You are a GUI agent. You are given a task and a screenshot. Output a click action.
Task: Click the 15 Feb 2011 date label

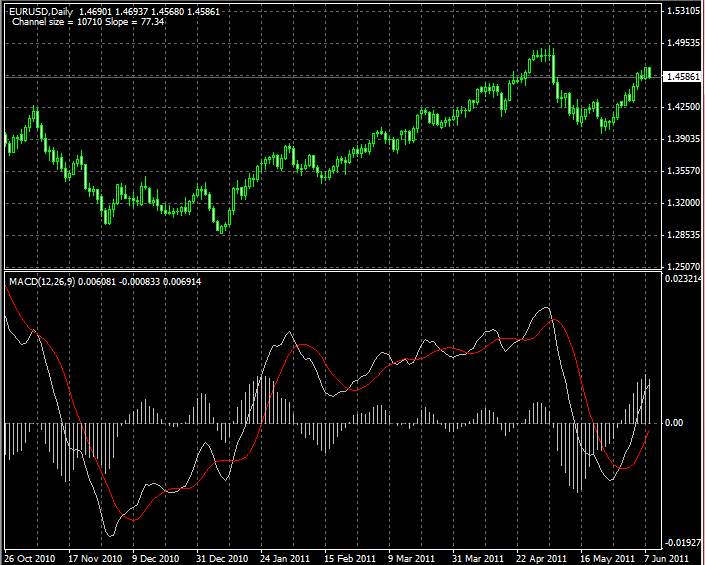point(350,559)
